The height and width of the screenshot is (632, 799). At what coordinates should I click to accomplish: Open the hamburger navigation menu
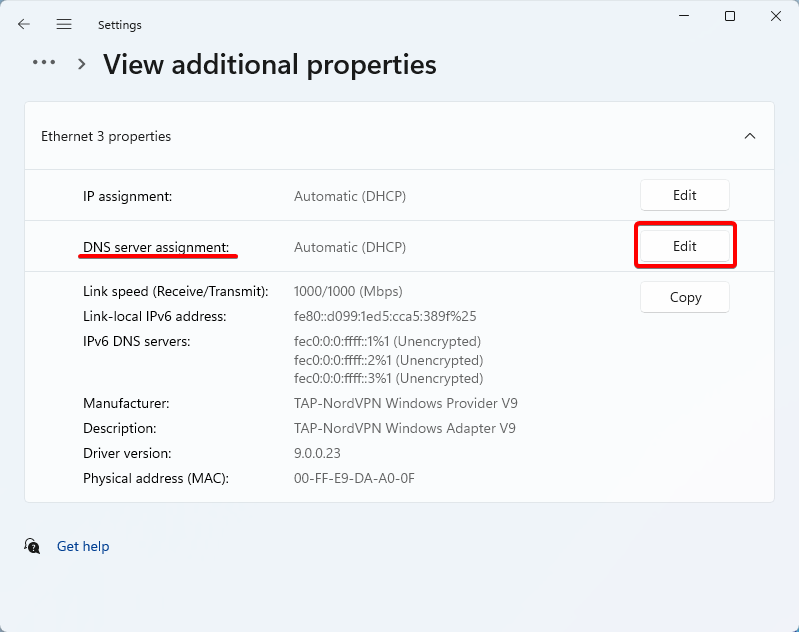(64, 24)
